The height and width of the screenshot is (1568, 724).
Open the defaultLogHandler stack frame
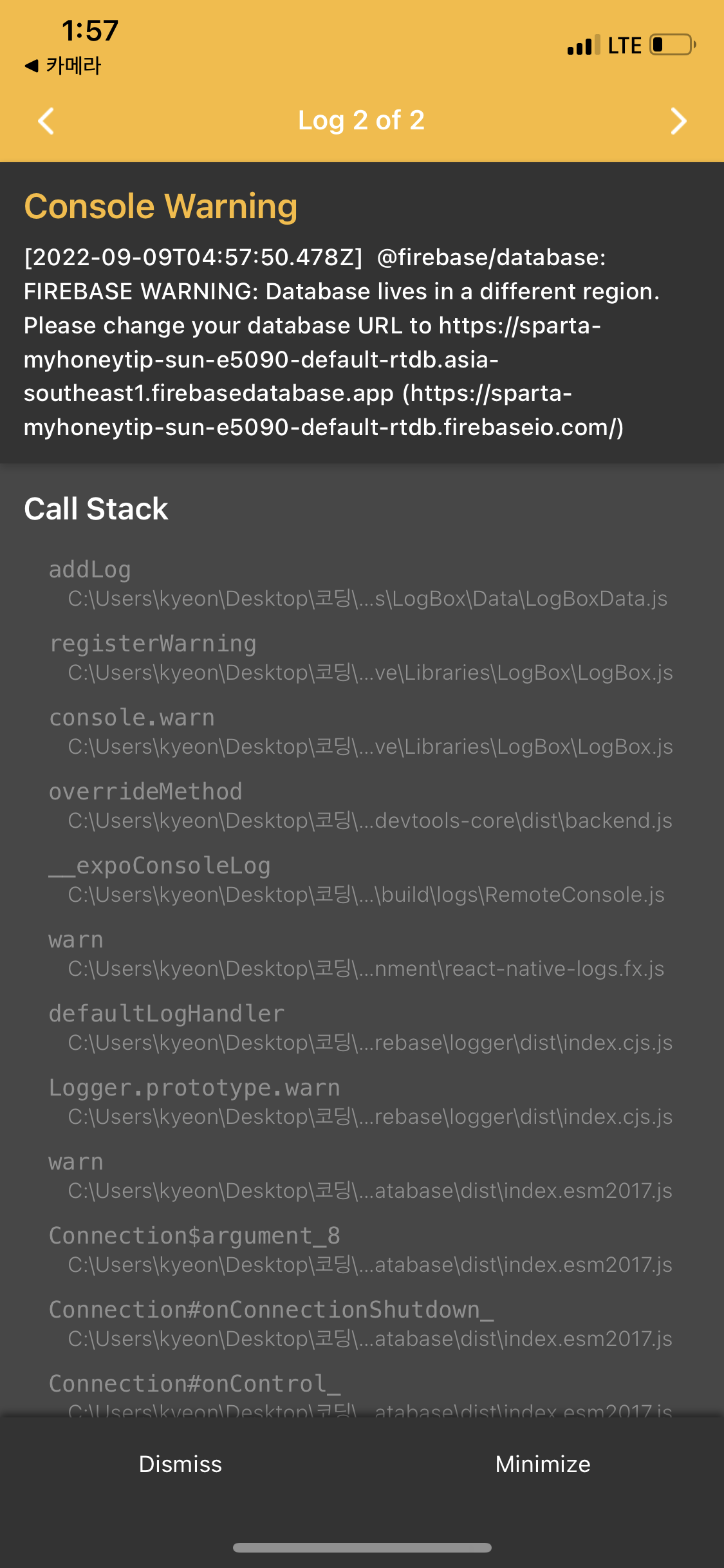[360, 1028]
